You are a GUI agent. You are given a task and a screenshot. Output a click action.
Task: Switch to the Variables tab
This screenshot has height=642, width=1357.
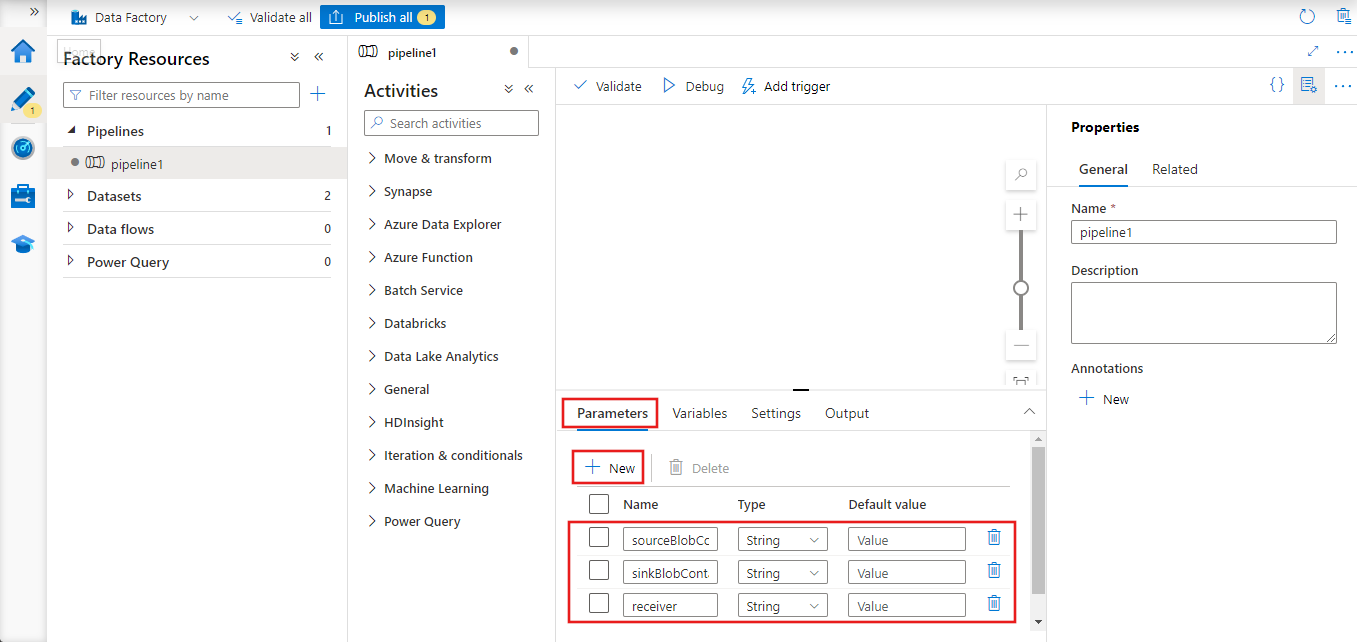699,412
